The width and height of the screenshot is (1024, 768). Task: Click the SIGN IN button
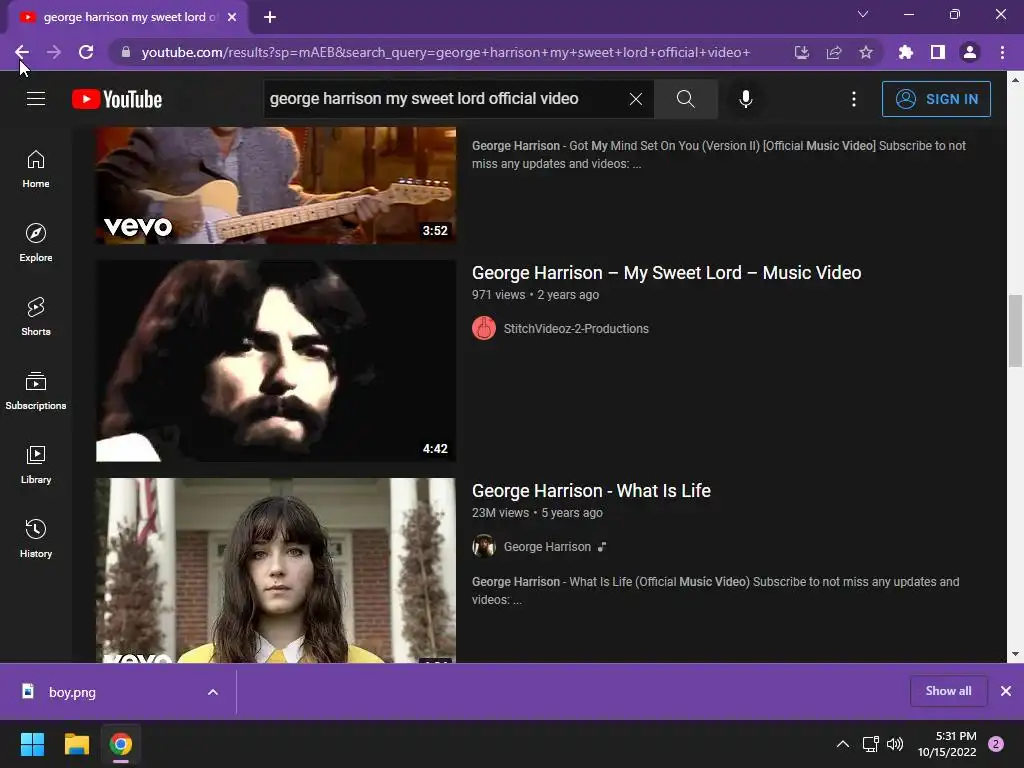tap(936, 99)
